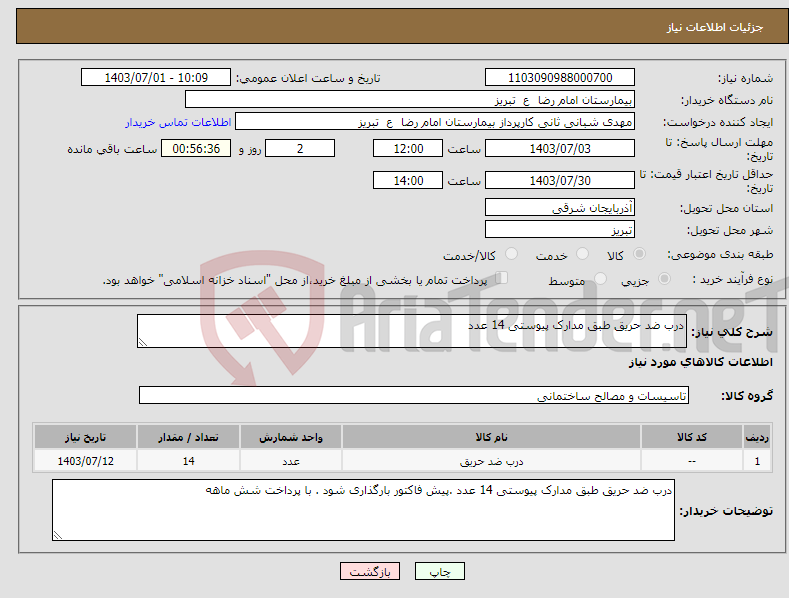
Task: Click the resize grip of شرح کلی نیاز box
Action: tap(143, 342)
